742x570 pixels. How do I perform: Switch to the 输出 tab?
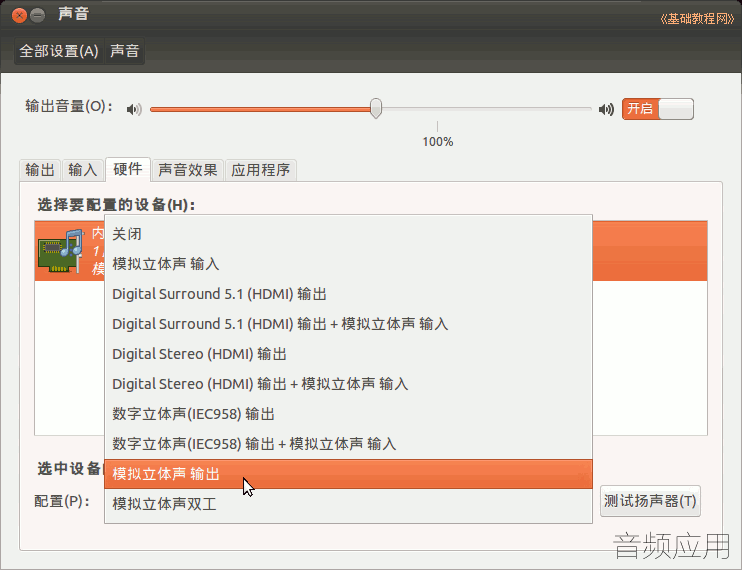pos(40,170)
